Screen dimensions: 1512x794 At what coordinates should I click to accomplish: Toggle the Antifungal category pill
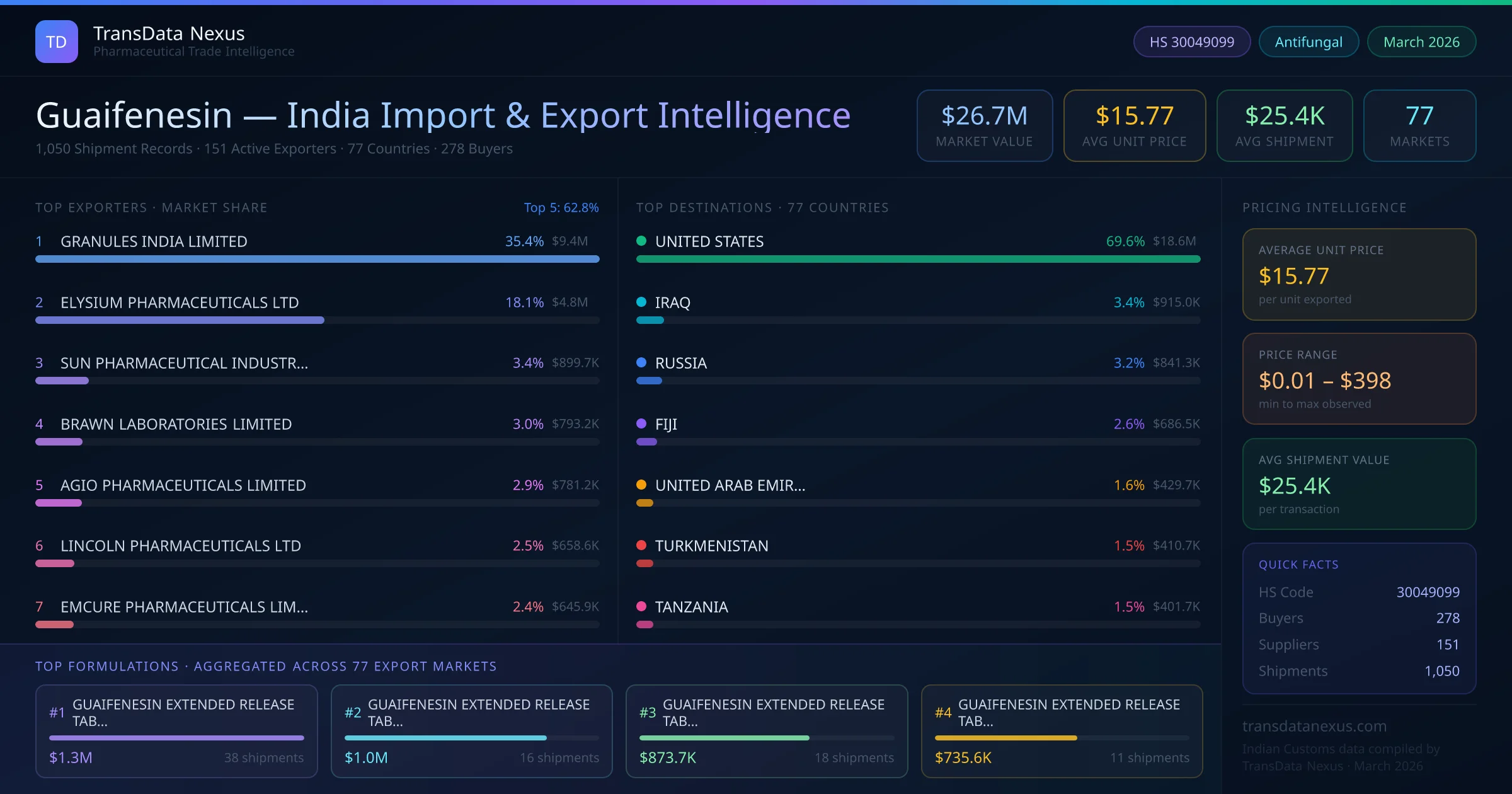pyautogui.click(x=1308, y=42)
